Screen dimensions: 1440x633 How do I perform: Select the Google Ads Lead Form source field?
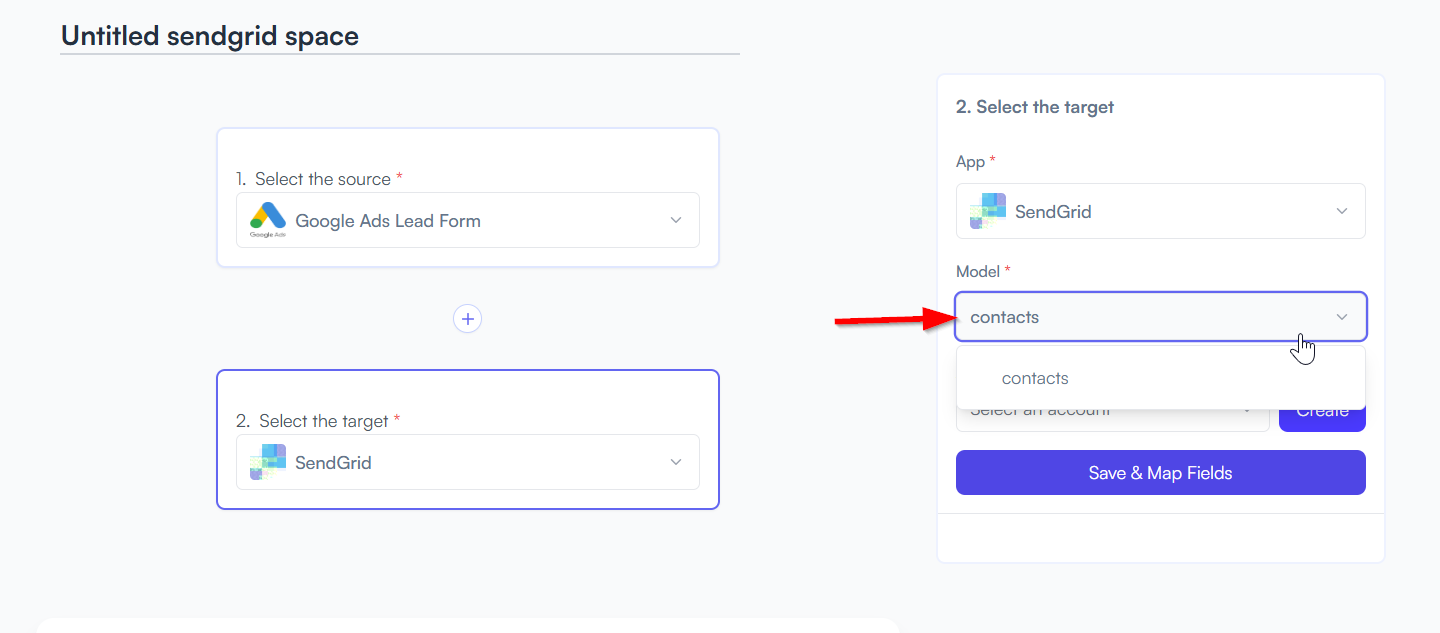(x=468, y=220)
